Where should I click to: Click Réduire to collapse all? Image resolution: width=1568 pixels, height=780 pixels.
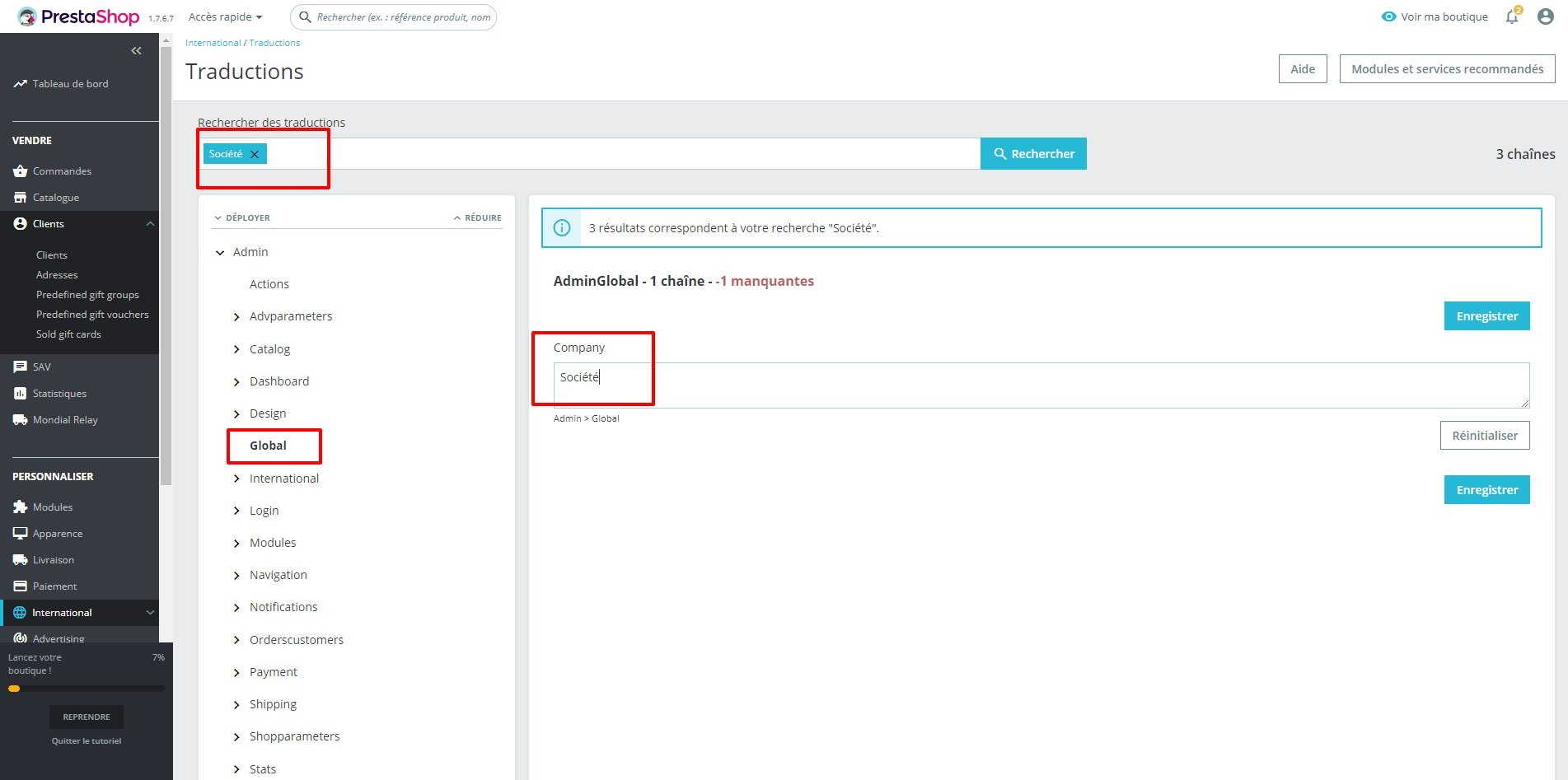[x=477, y=217]
